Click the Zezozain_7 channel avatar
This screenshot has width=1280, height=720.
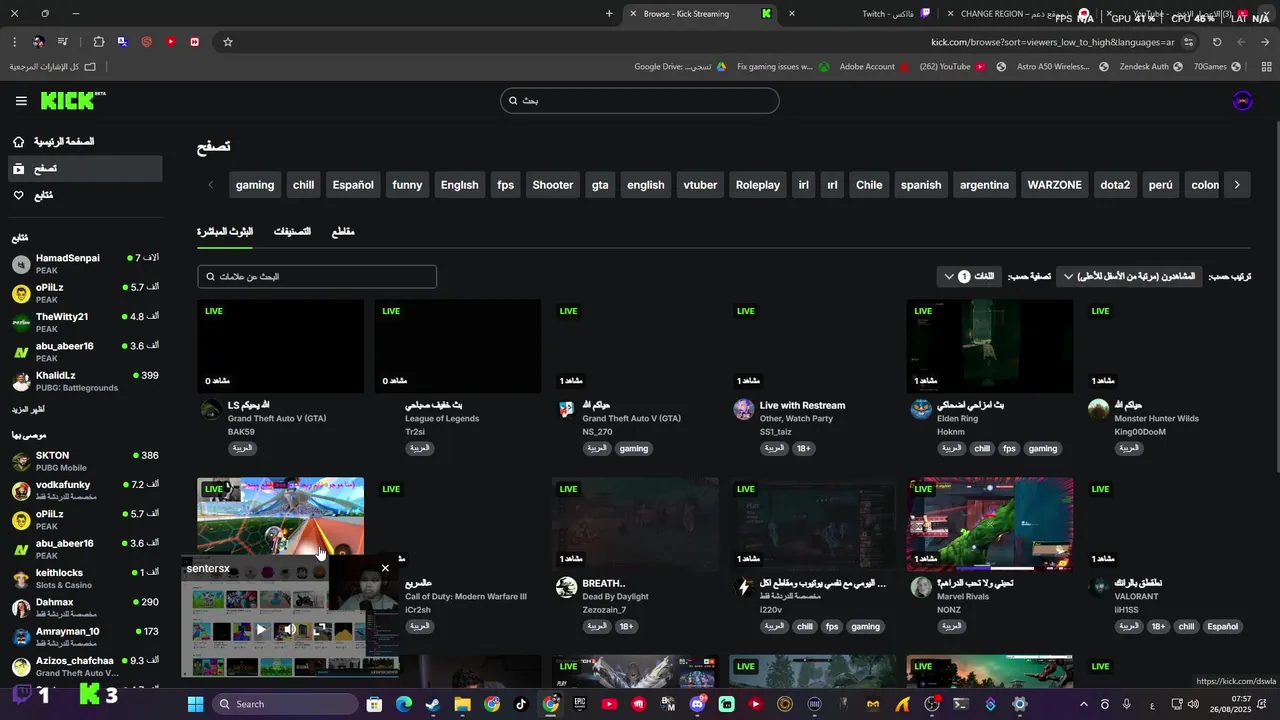point(566,587)
